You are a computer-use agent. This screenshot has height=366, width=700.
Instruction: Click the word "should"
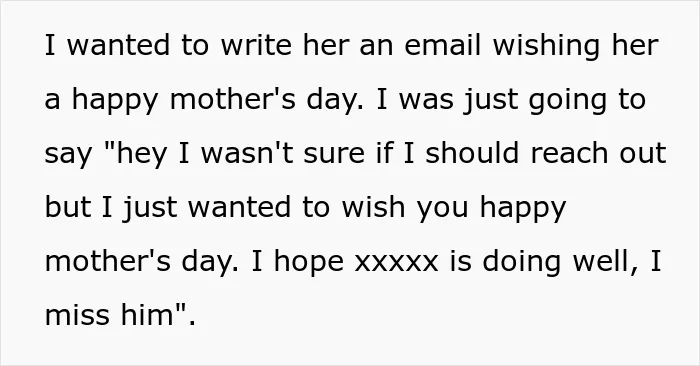coord(472,153)
